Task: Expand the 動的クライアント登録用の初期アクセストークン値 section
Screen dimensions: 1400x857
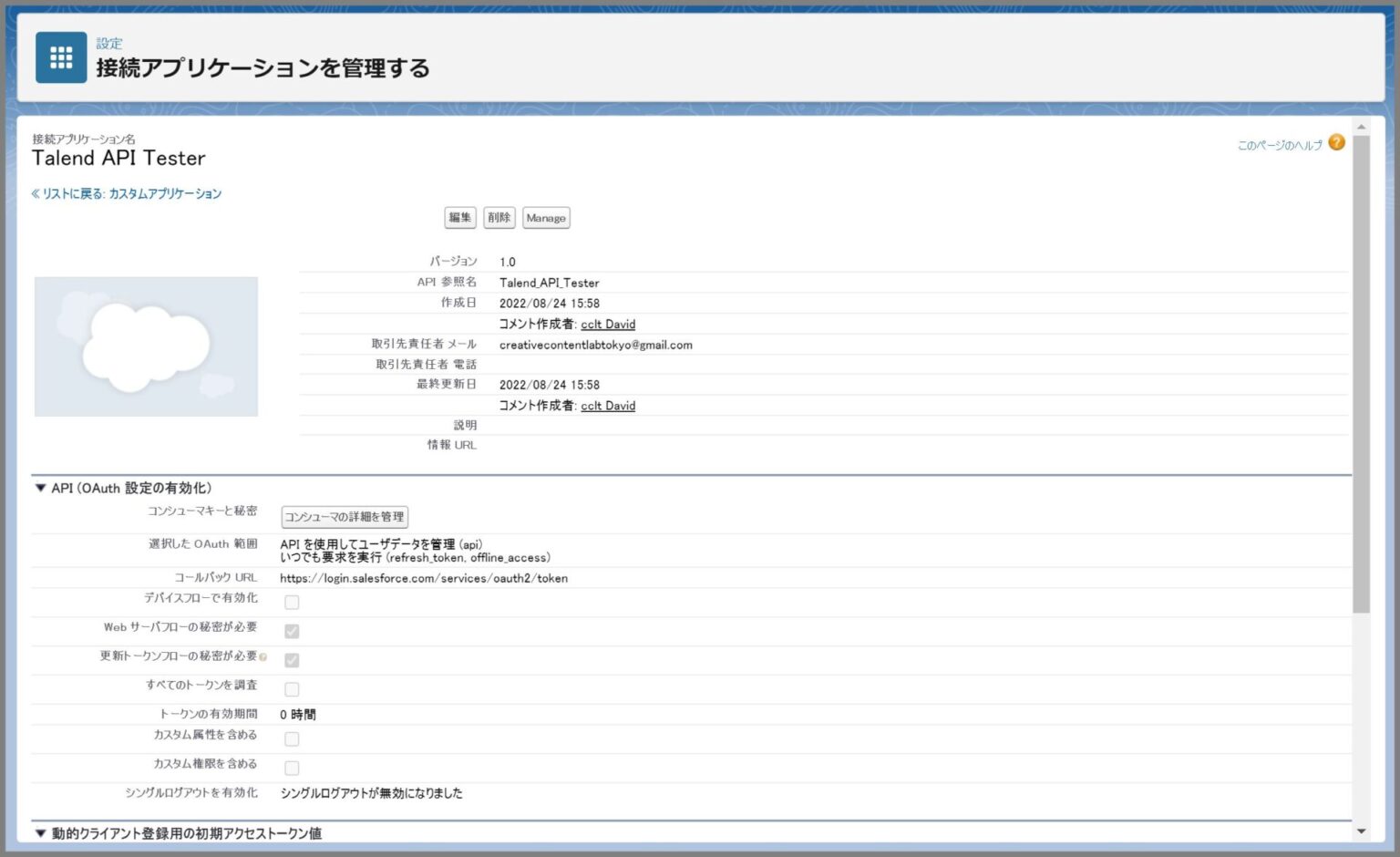Action: pos(38,832)
